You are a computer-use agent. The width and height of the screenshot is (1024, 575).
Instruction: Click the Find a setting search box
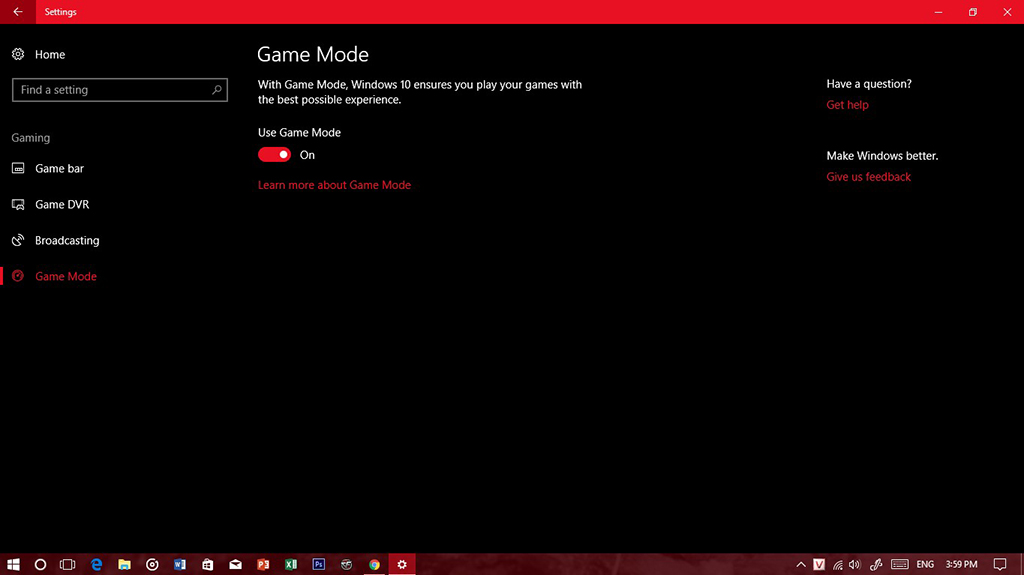110,90
